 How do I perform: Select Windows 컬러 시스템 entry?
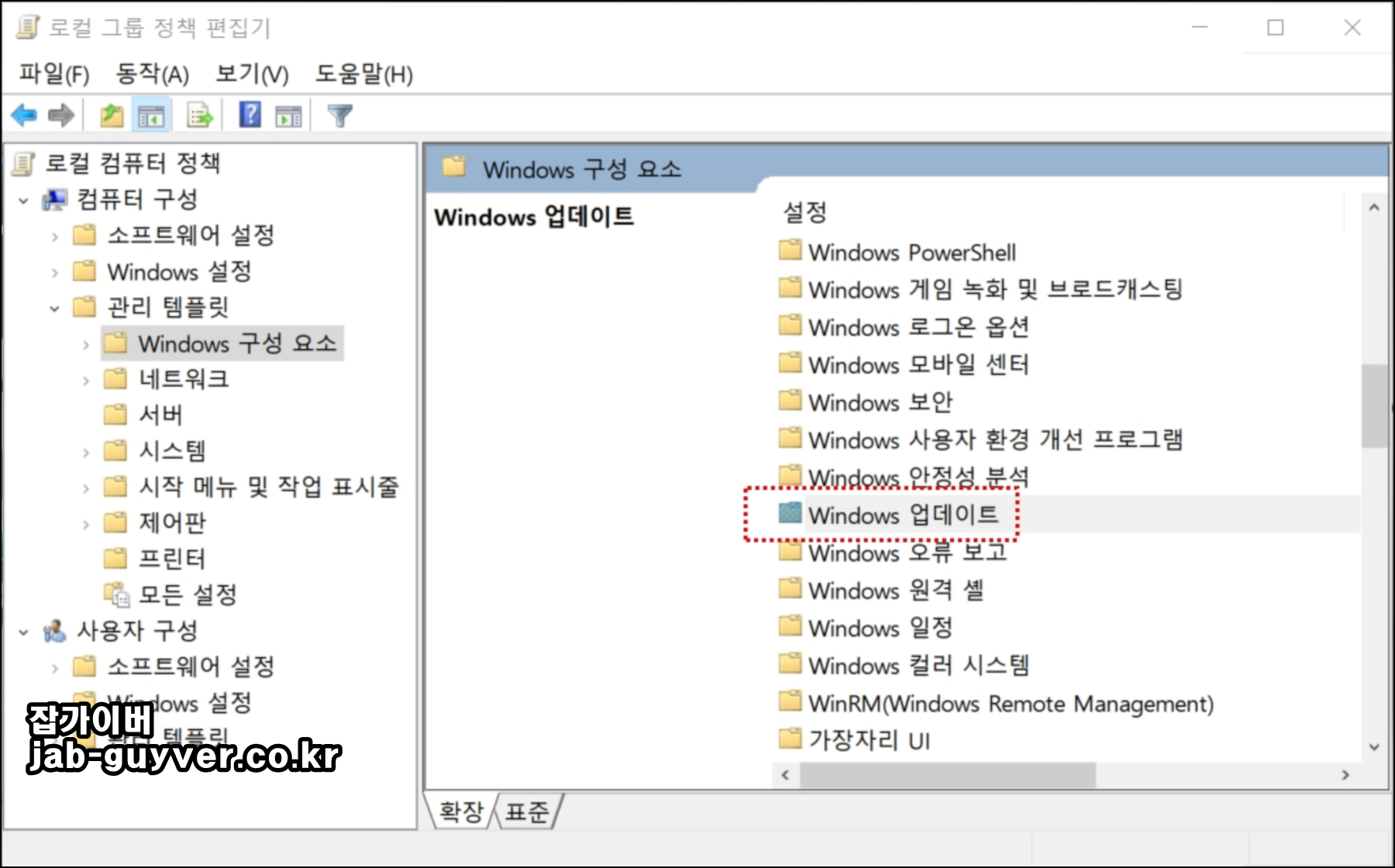pyautogui.click(x=918, y=665)
